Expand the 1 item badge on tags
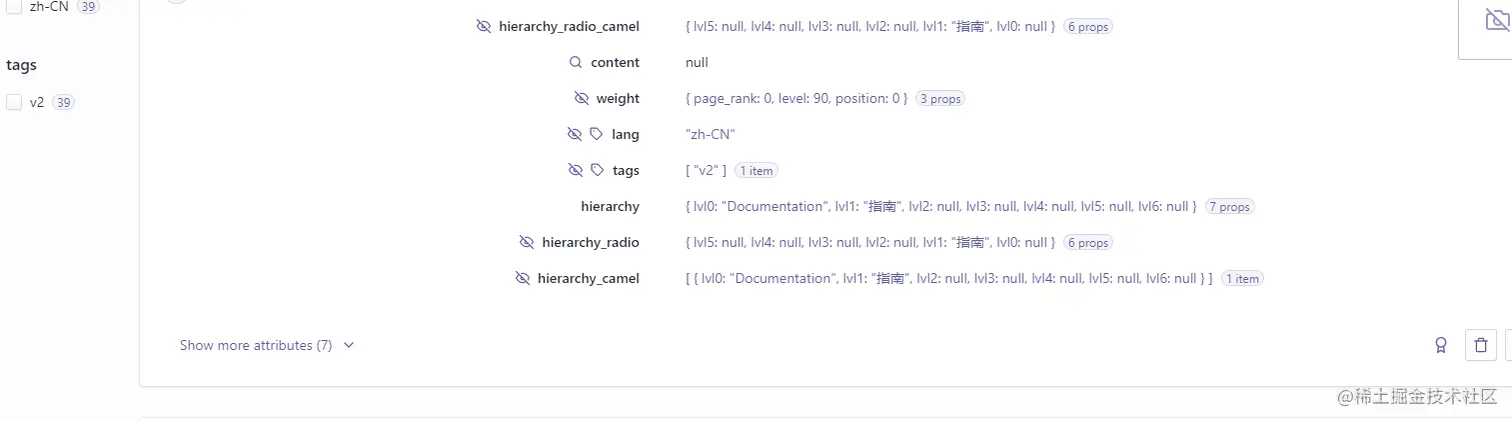 click(x=756, y=171)
